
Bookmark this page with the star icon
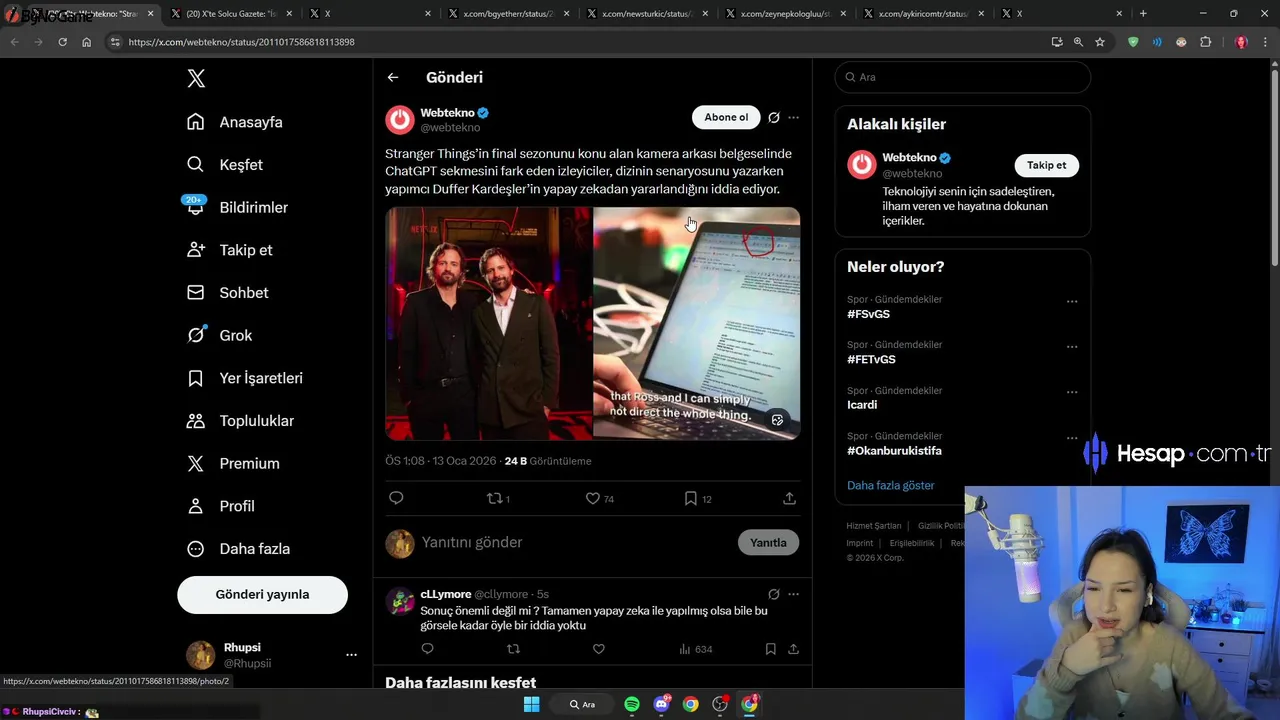(x=1100, y=42)
